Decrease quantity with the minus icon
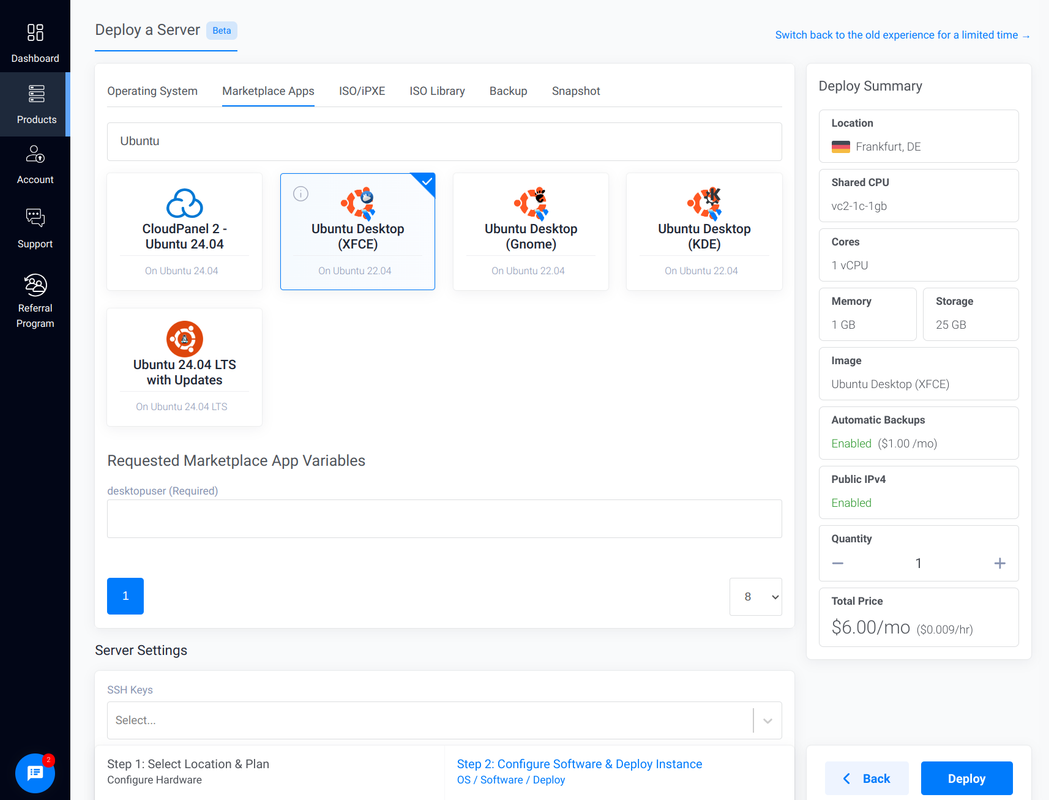The image size is (1049, 800). click(838, 563)
